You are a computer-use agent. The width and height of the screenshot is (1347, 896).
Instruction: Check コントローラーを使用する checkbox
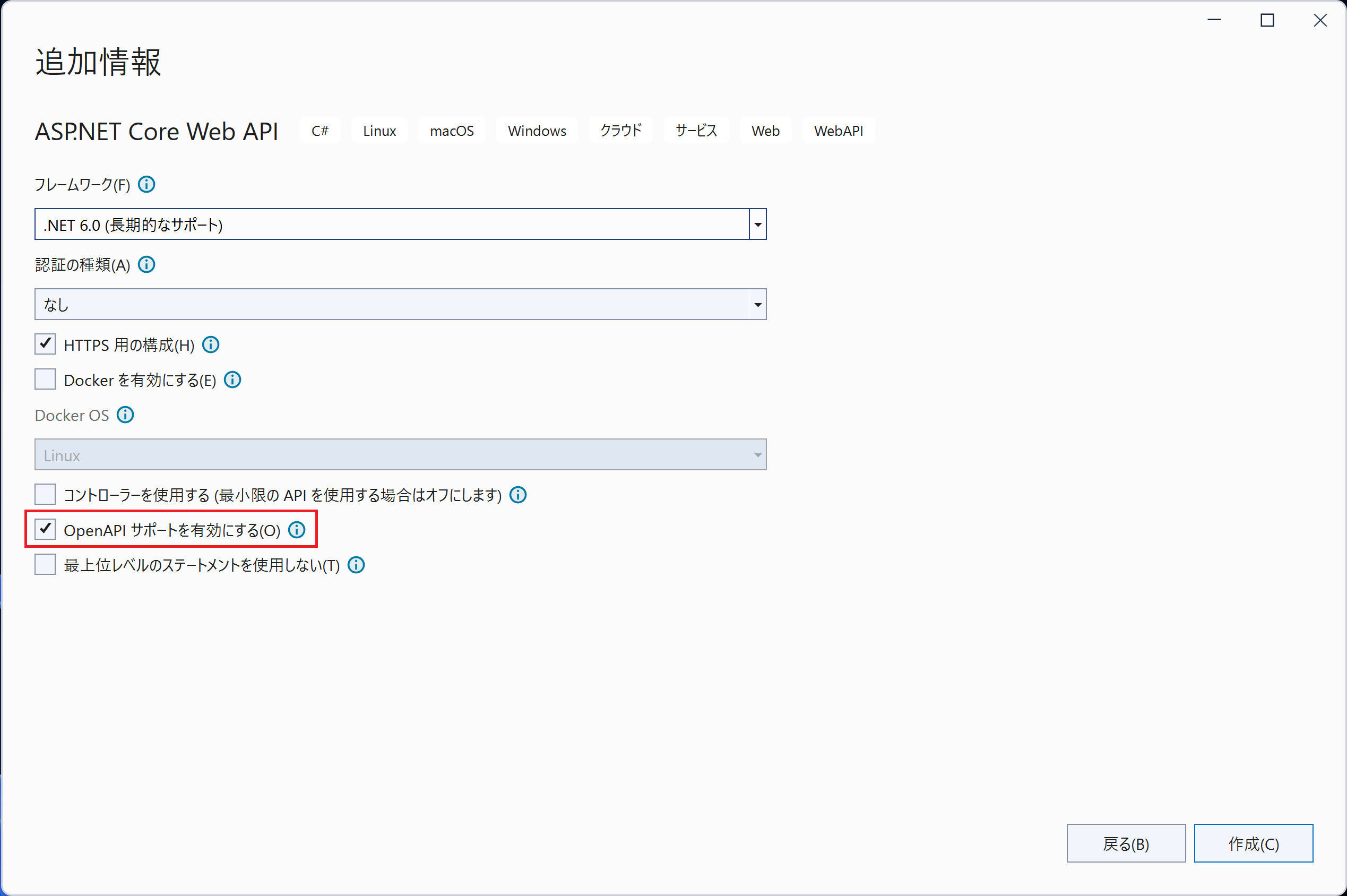45,494
